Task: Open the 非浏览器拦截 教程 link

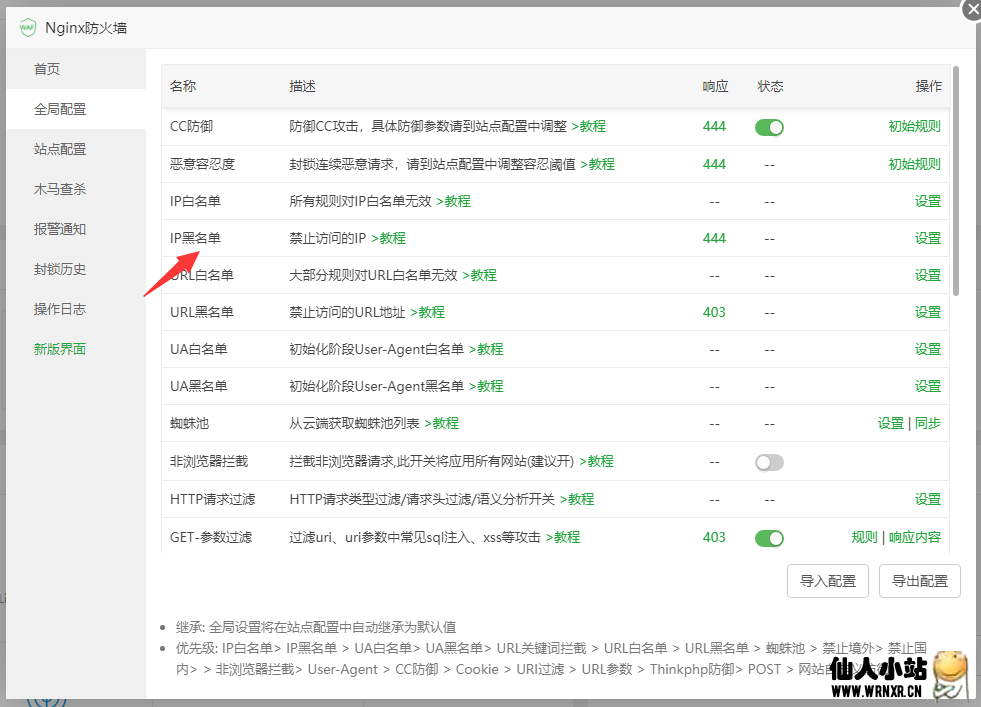Action: (x=596, y=461)
